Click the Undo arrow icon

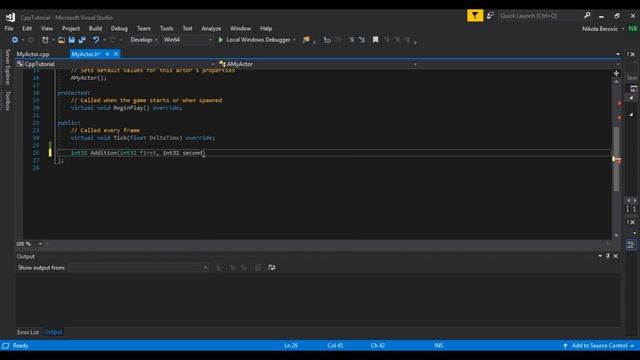96,40
